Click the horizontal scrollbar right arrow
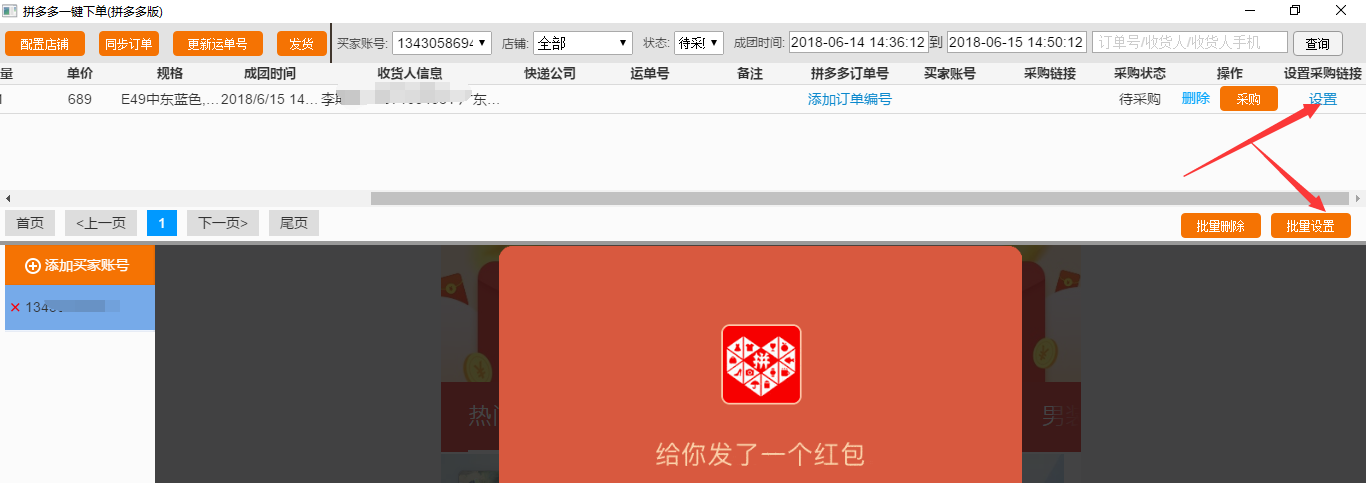Viewport: 1366px width, 483px height. [x=1358, y=199]
